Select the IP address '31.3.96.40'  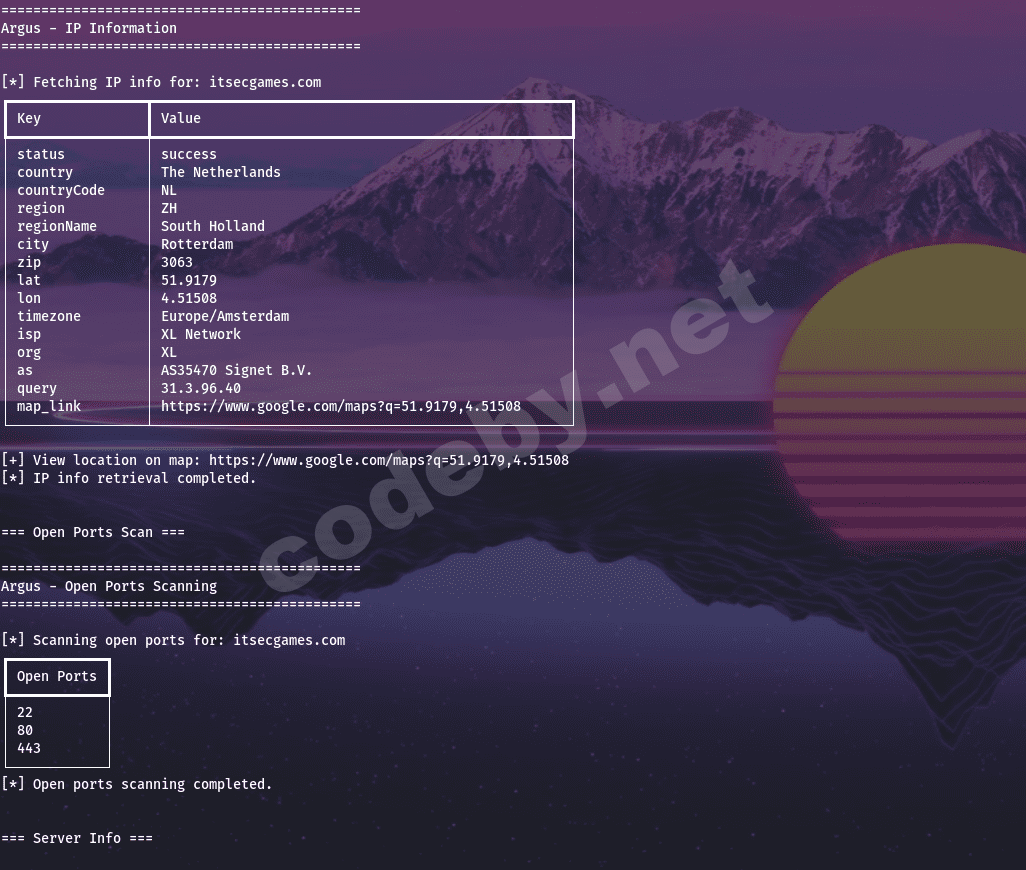pyautogui.click(x=201, y=388)
